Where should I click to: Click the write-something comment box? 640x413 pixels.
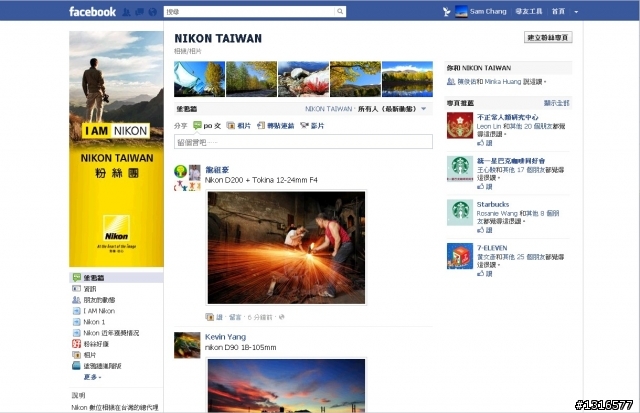[x=303, y=142]
